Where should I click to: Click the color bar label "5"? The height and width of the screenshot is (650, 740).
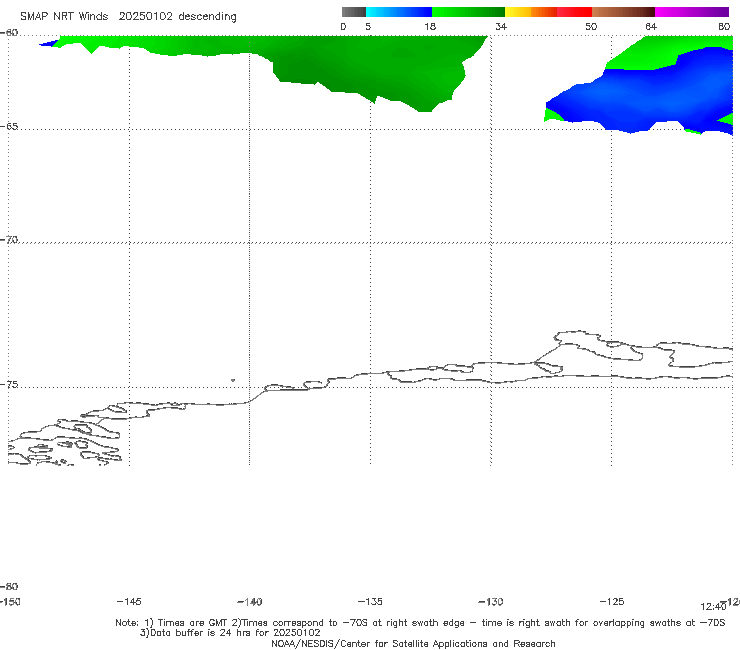pyautogui.click(x=368, y=27)
